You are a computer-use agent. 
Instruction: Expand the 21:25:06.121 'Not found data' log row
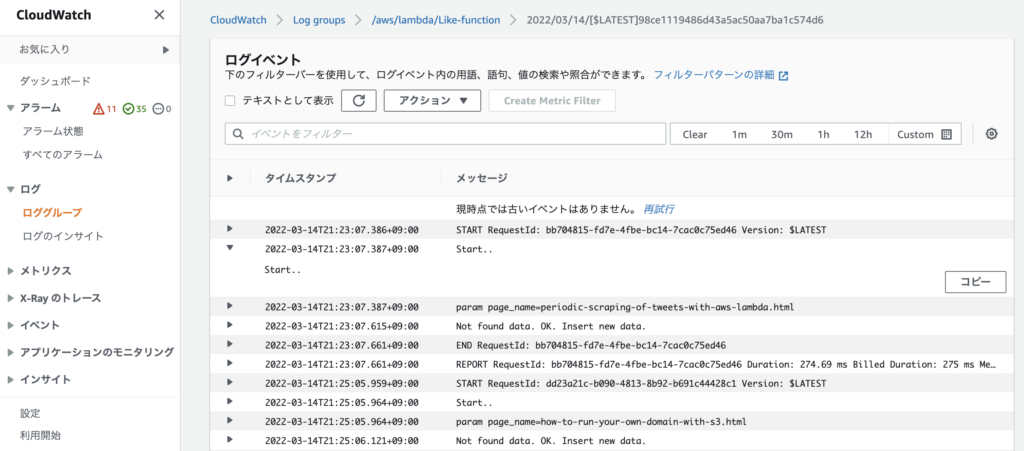pyautogui.click(x=230, y=439)
